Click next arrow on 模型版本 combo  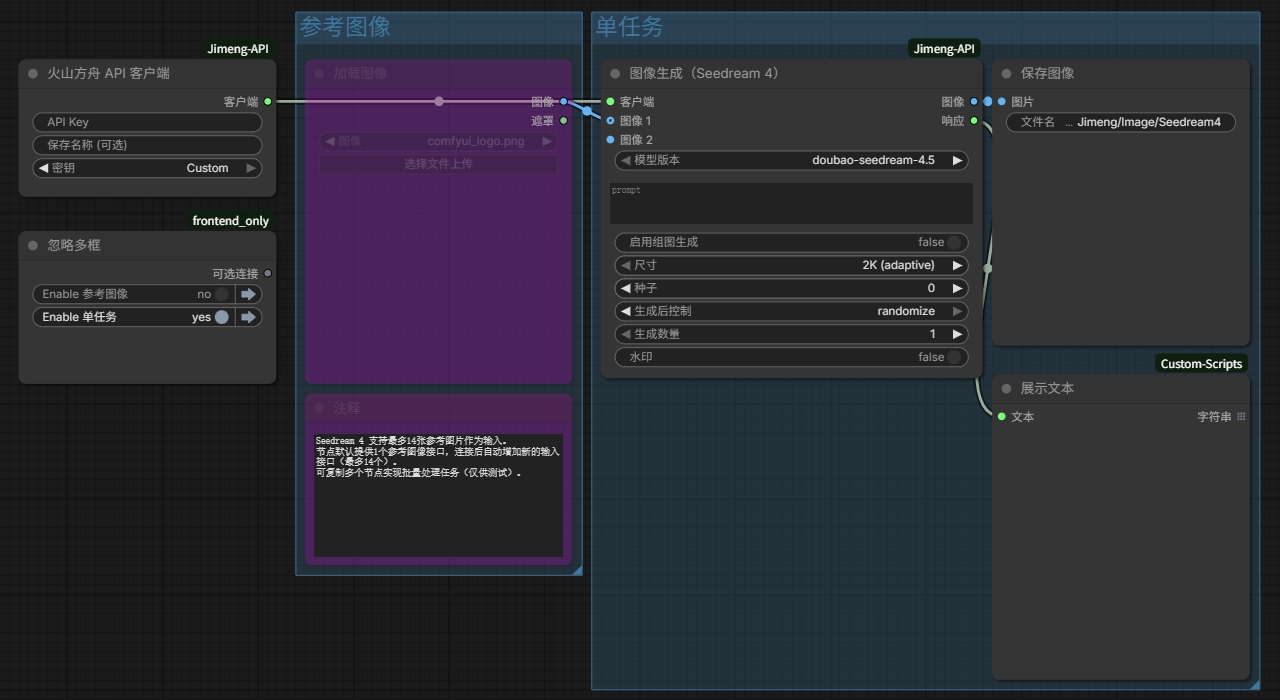957,160
